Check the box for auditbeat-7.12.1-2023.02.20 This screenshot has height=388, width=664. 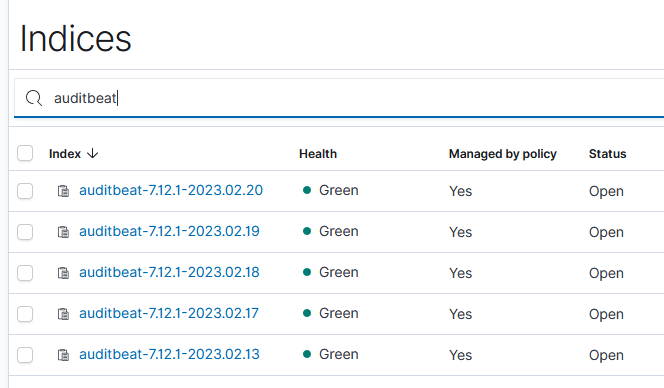coord(25,191)
